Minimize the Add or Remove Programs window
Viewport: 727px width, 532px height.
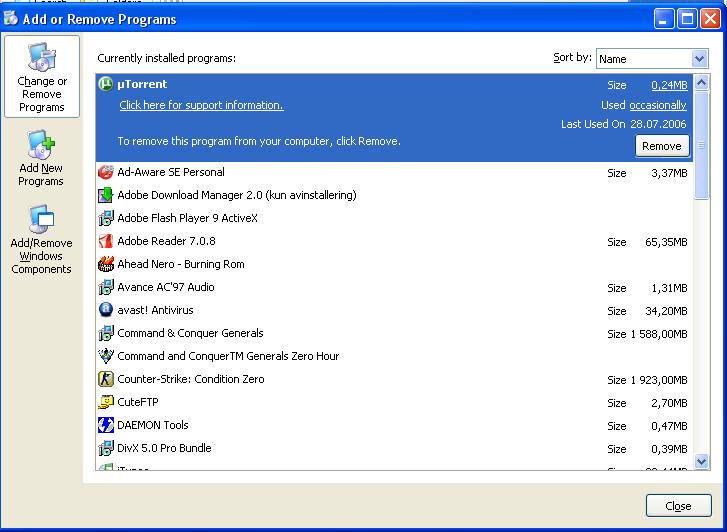664,19
